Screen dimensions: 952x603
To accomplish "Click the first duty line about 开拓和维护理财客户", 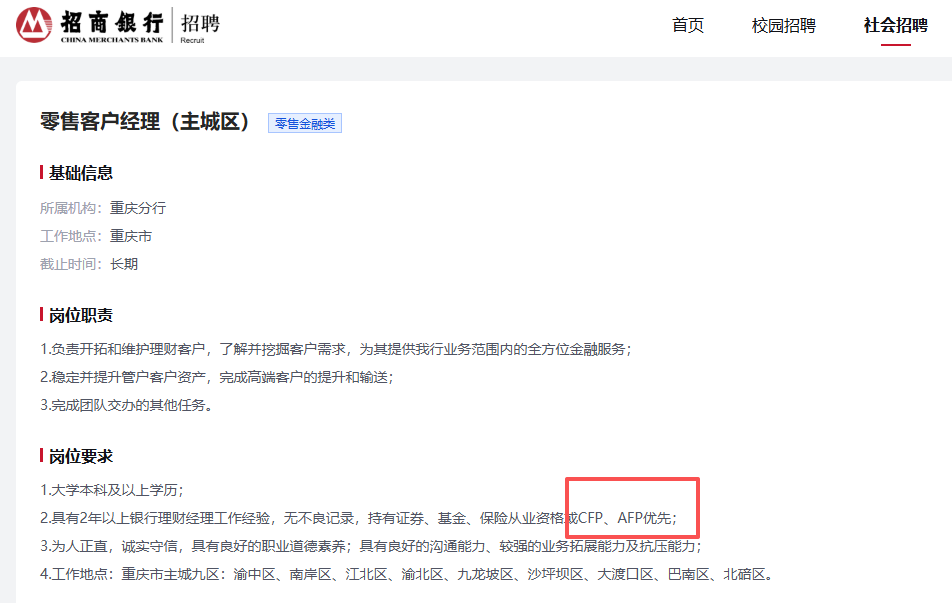I will (336, 349).
